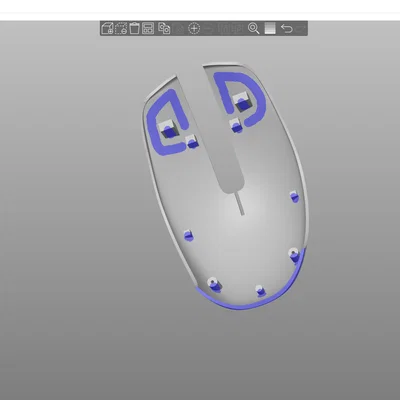400x400 pixels.
Task: Click the dashed circle plus icon
Action: [x=194, y=28]
